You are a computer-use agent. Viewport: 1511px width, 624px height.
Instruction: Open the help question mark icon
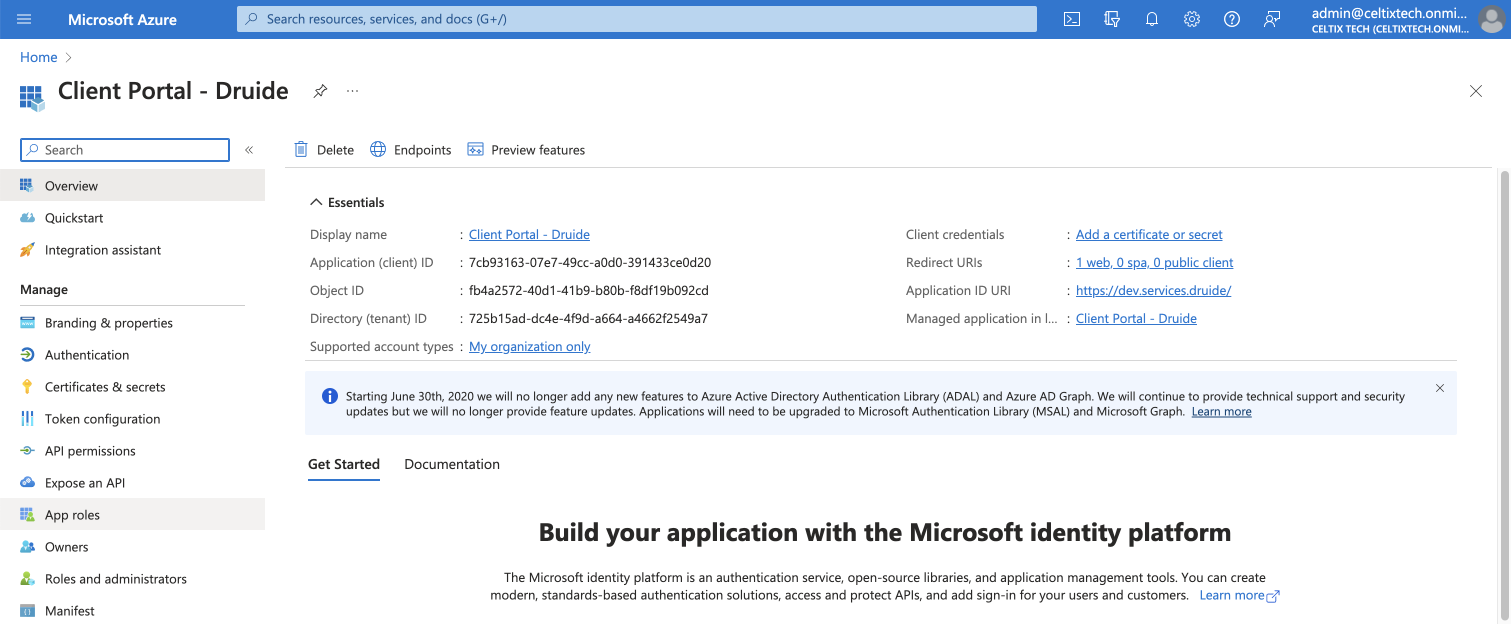(1232, 19)
